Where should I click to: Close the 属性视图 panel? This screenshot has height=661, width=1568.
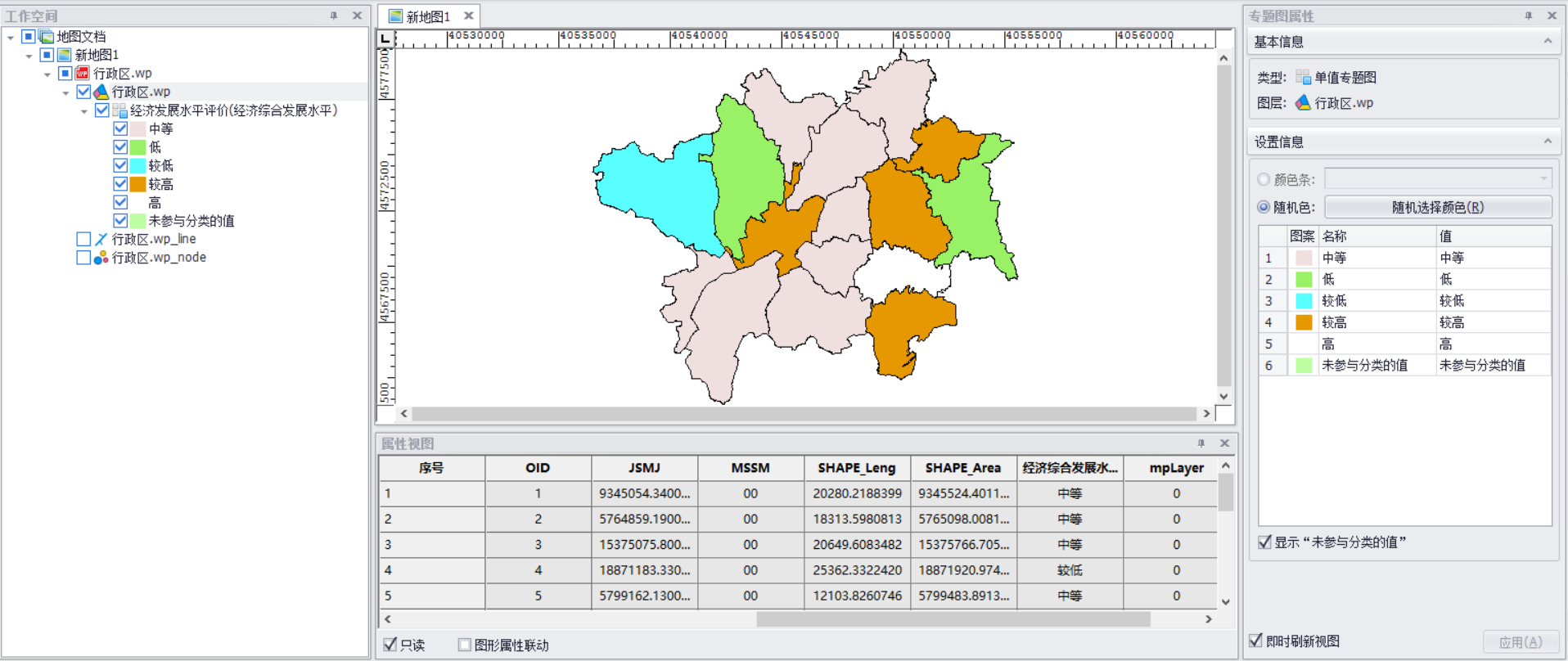[1224, 443]
